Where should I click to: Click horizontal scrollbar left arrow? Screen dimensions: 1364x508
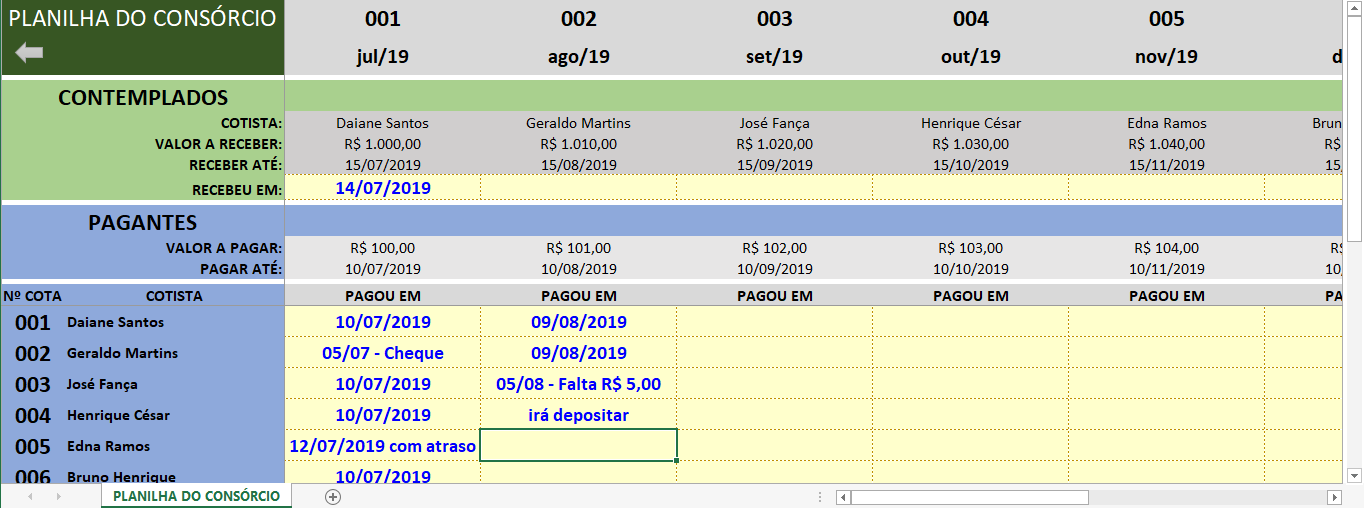point(843,497)
